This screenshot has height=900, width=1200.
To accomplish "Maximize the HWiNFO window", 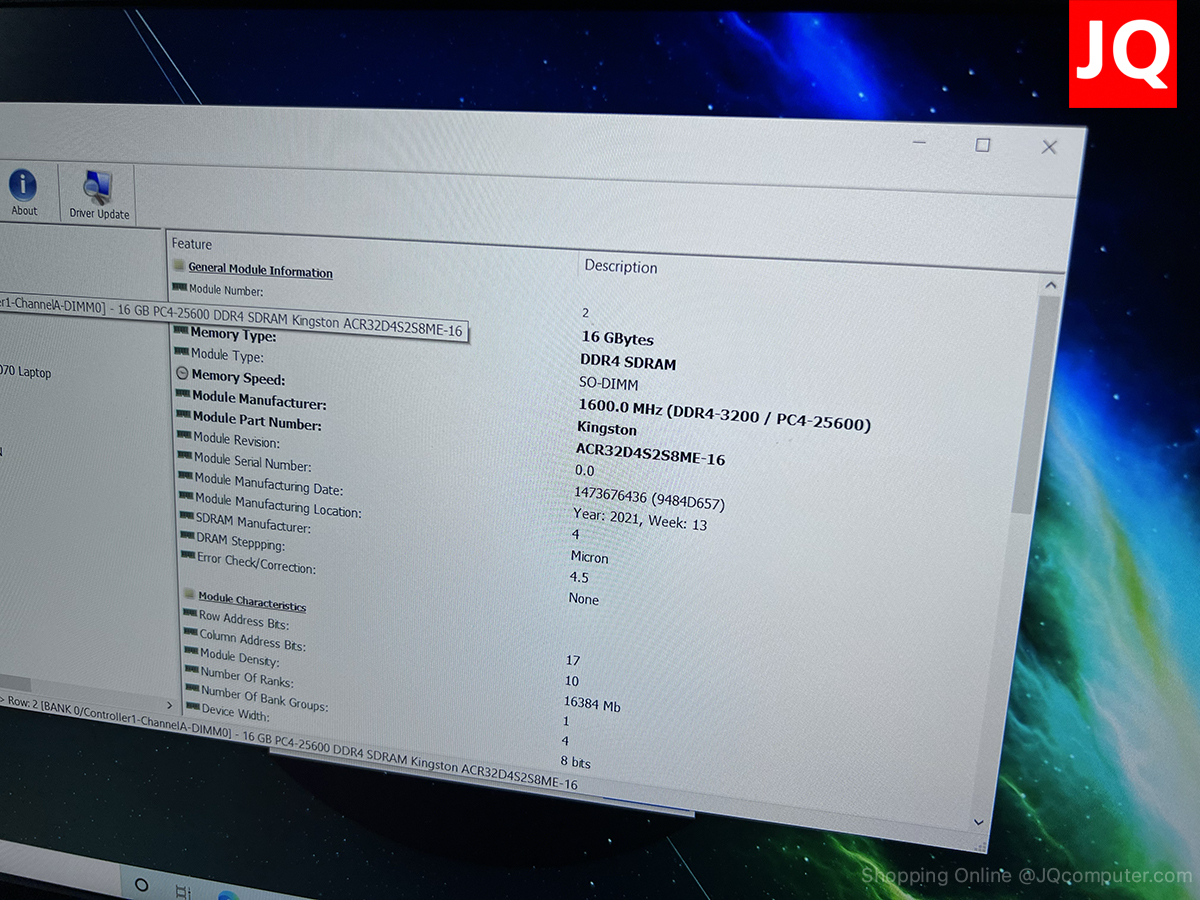I will [x=983, y=145].
